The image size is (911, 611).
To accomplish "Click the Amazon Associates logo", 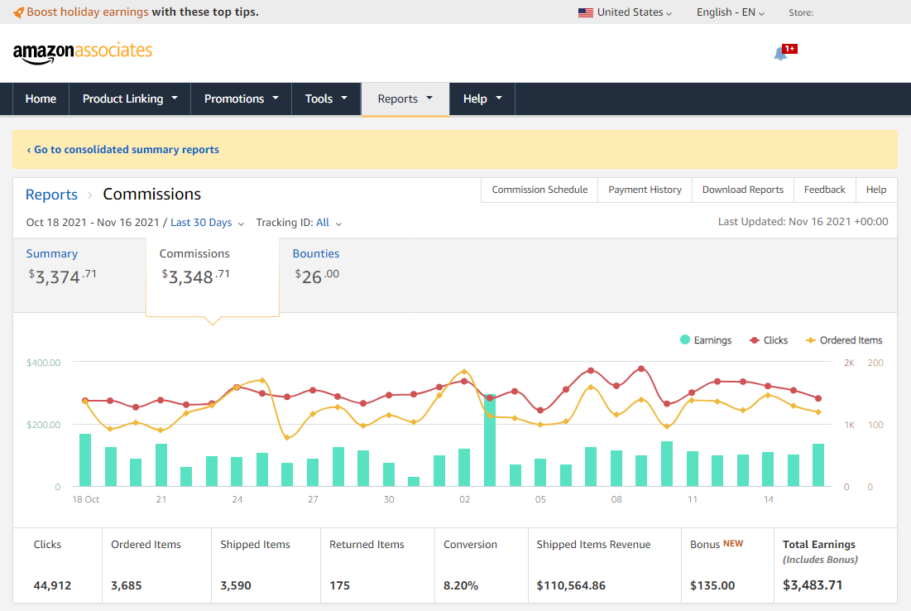I will (x=82, y=52).
